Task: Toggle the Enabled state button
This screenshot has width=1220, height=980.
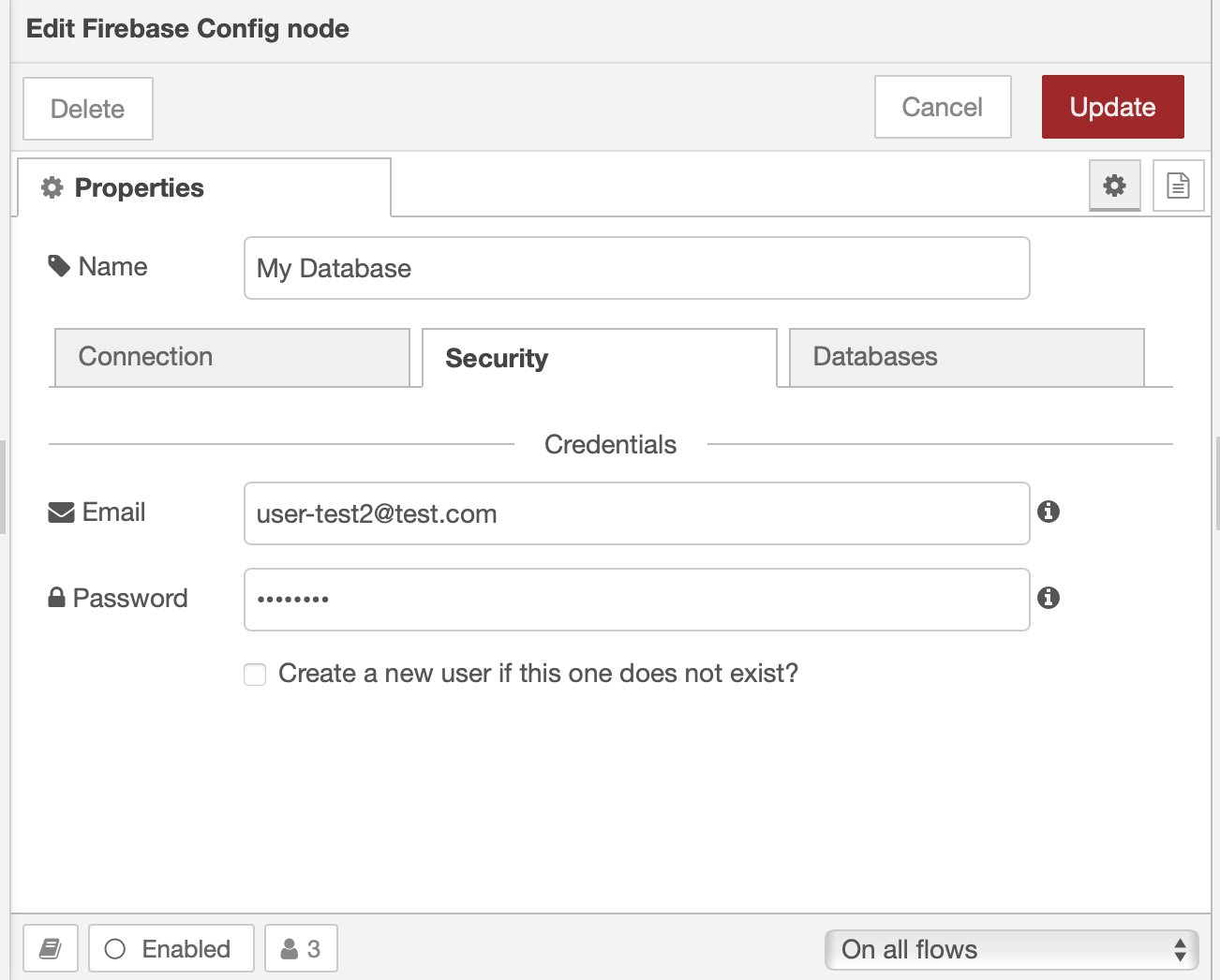Action: pos(171,949)
